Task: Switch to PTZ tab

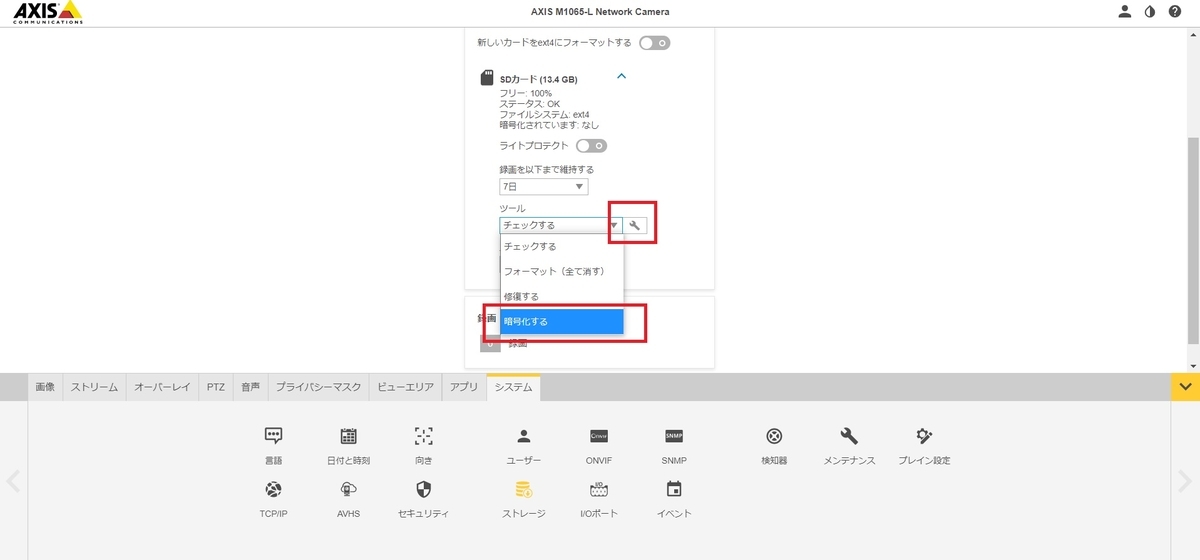Action: click(x=216, y=387)
